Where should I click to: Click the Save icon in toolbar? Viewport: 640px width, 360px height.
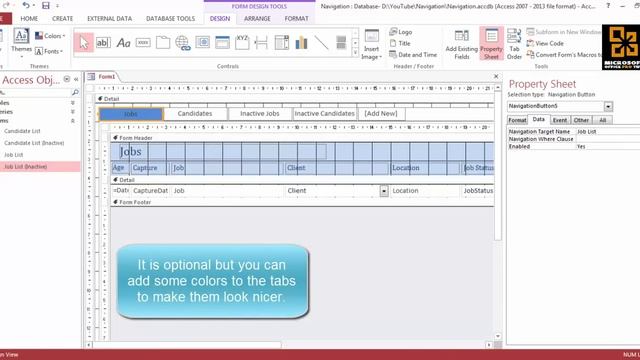click(46, 6)
